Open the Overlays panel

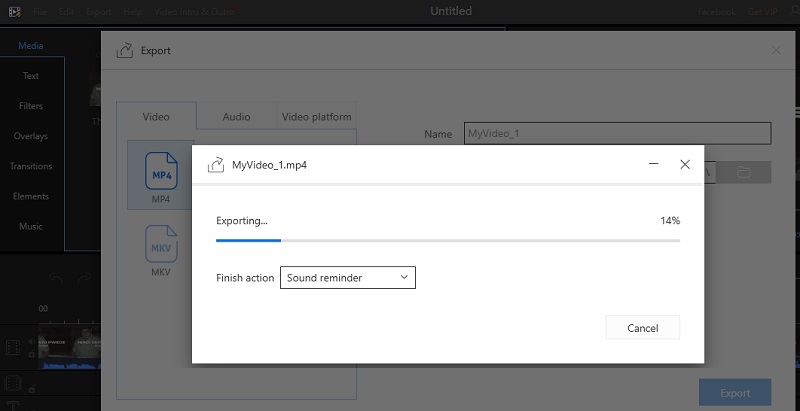(31, 136)
